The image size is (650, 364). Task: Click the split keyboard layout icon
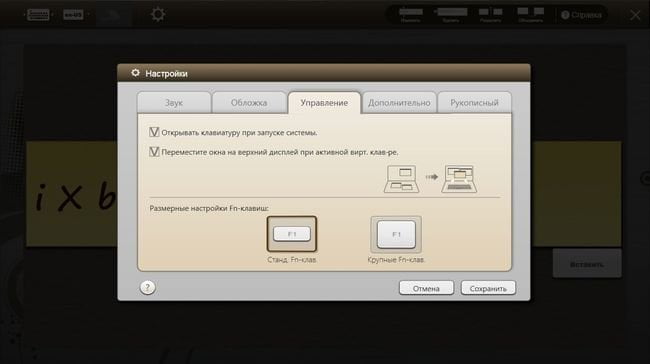(x=490, y=15)
